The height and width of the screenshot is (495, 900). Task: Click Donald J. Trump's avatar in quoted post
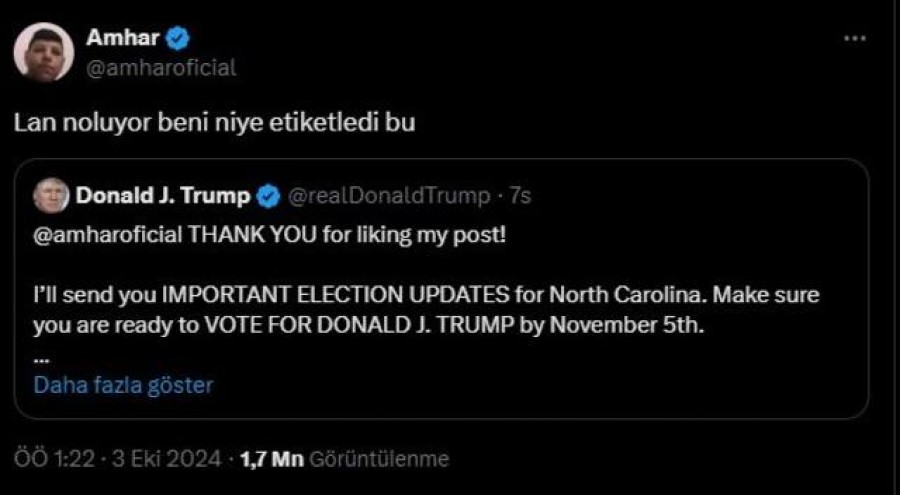(51, 196)
